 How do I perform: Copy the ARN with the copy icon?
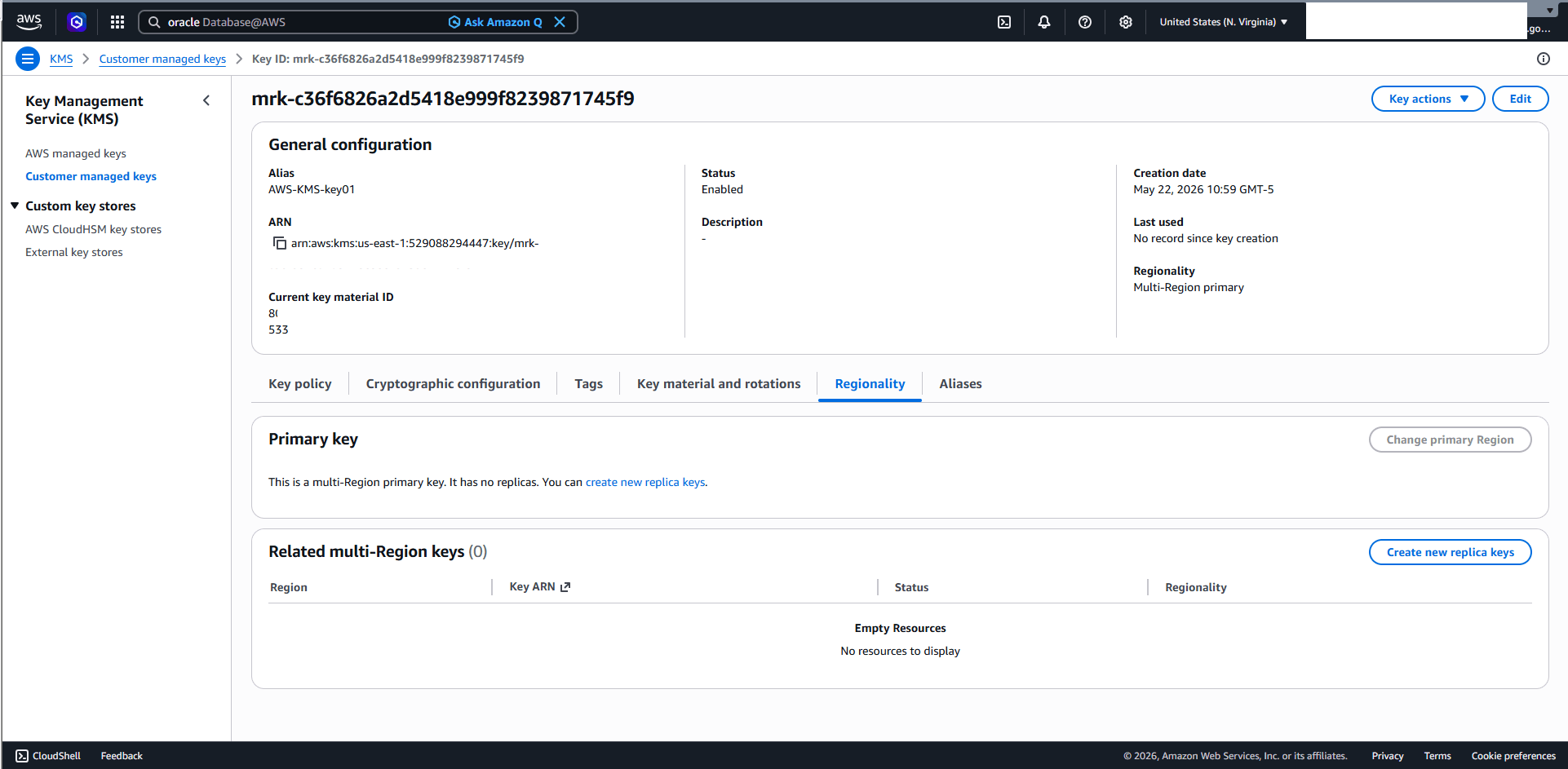point(280,243)
